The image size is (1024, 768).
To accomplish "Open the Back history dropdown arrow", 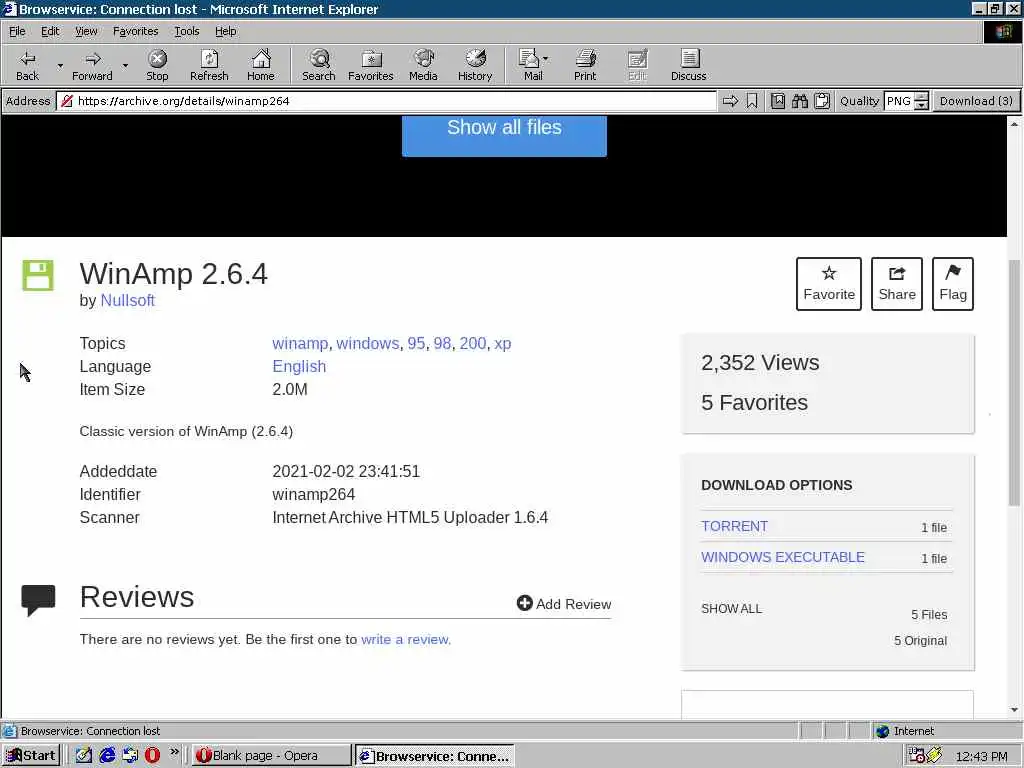I will pyautogui.click(x=60, y=65).
